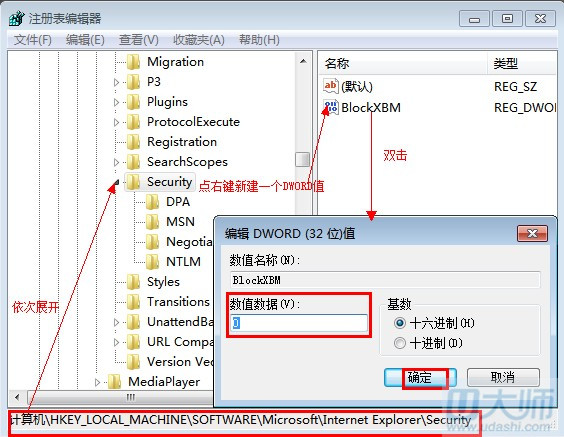Select the (默认) string value icon
564x437 pixels.
[x=331, y=86]
